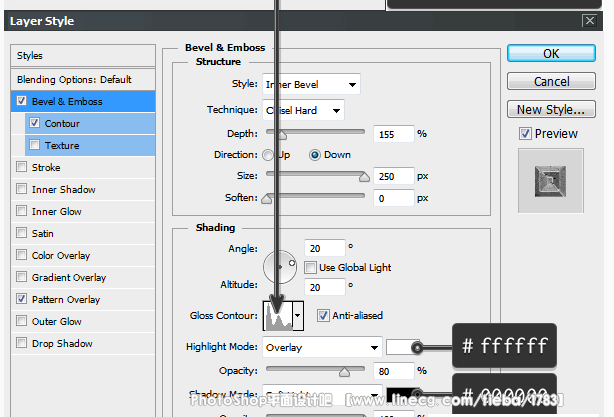Screen dimensions: 614x417
Task: Expand the Technique dropdown showing Chisel Hard
Action: [x=303, y=110]
